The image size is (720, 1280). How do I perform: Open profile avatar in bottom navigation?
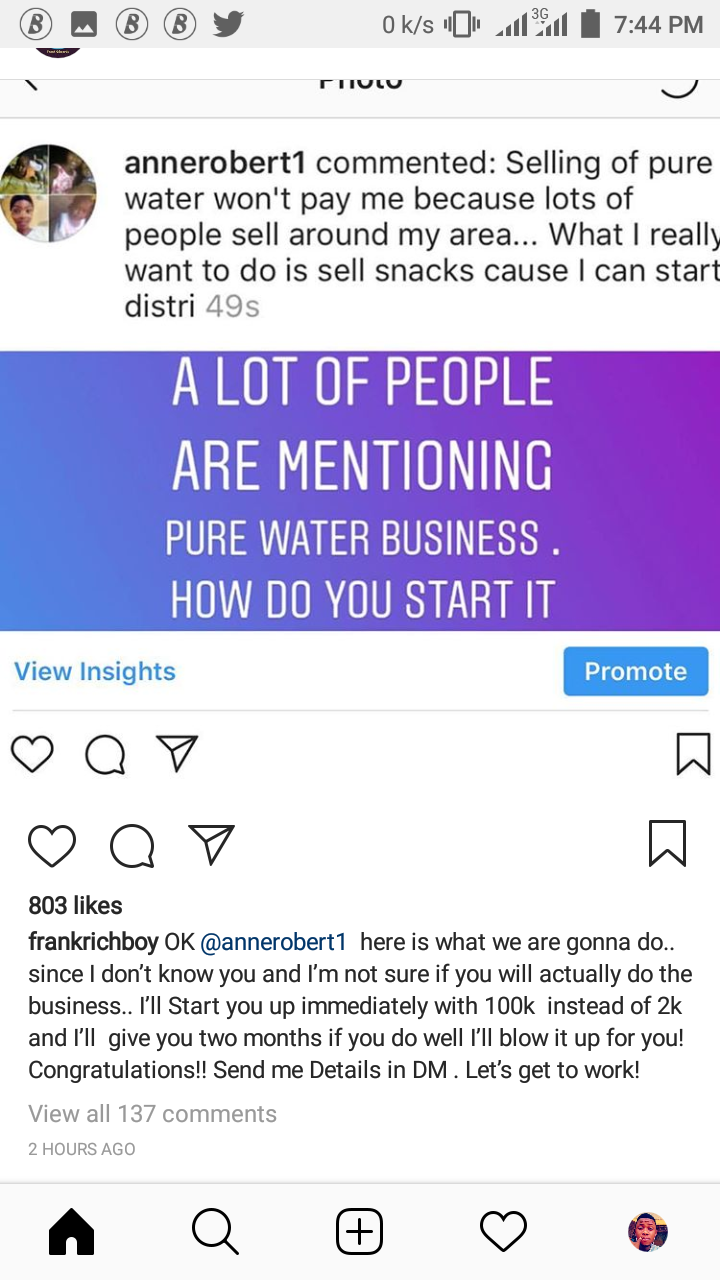(x=647, y=1232)
